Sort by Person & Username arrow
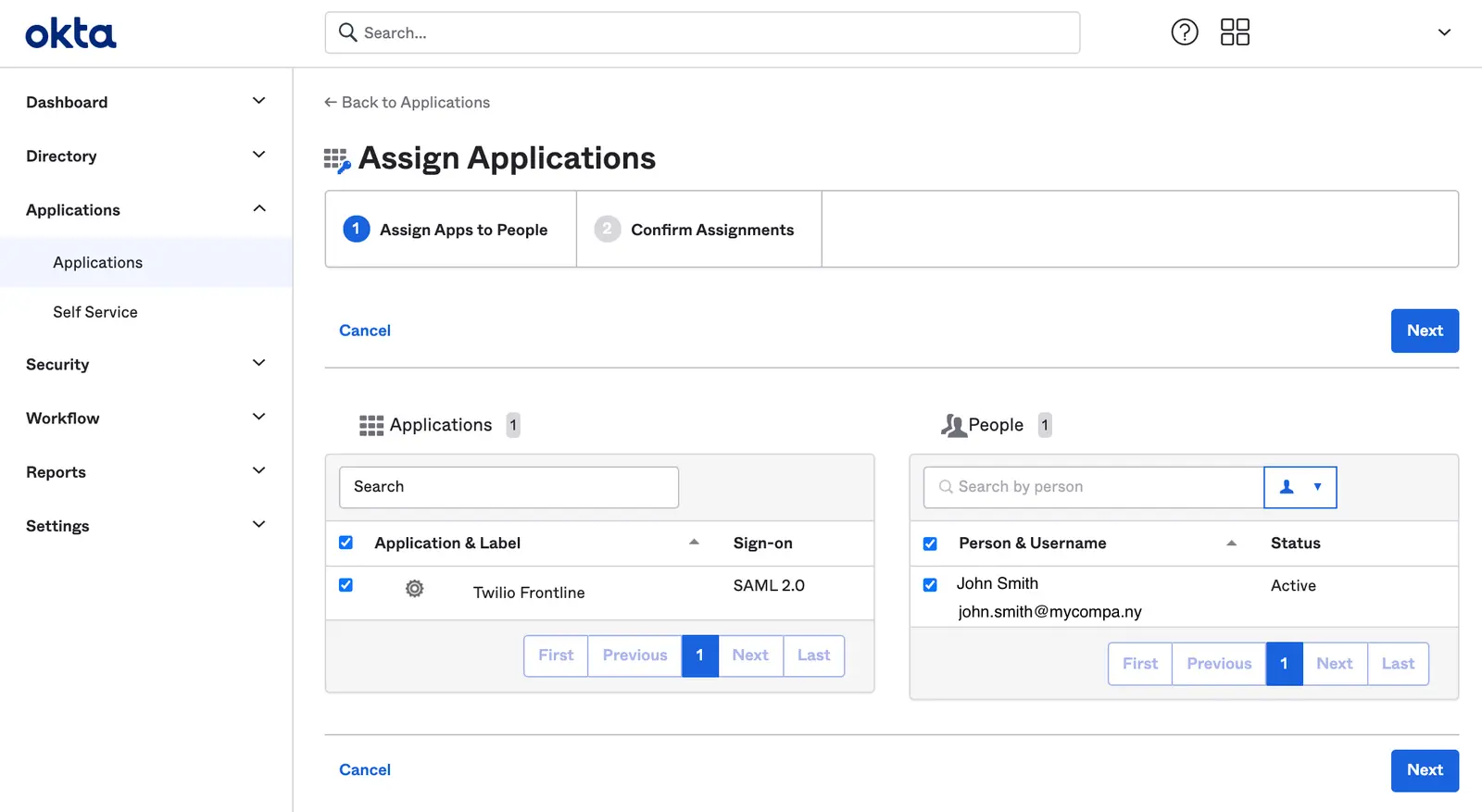Screen dimensions: 1482x812 point(1232,543)
